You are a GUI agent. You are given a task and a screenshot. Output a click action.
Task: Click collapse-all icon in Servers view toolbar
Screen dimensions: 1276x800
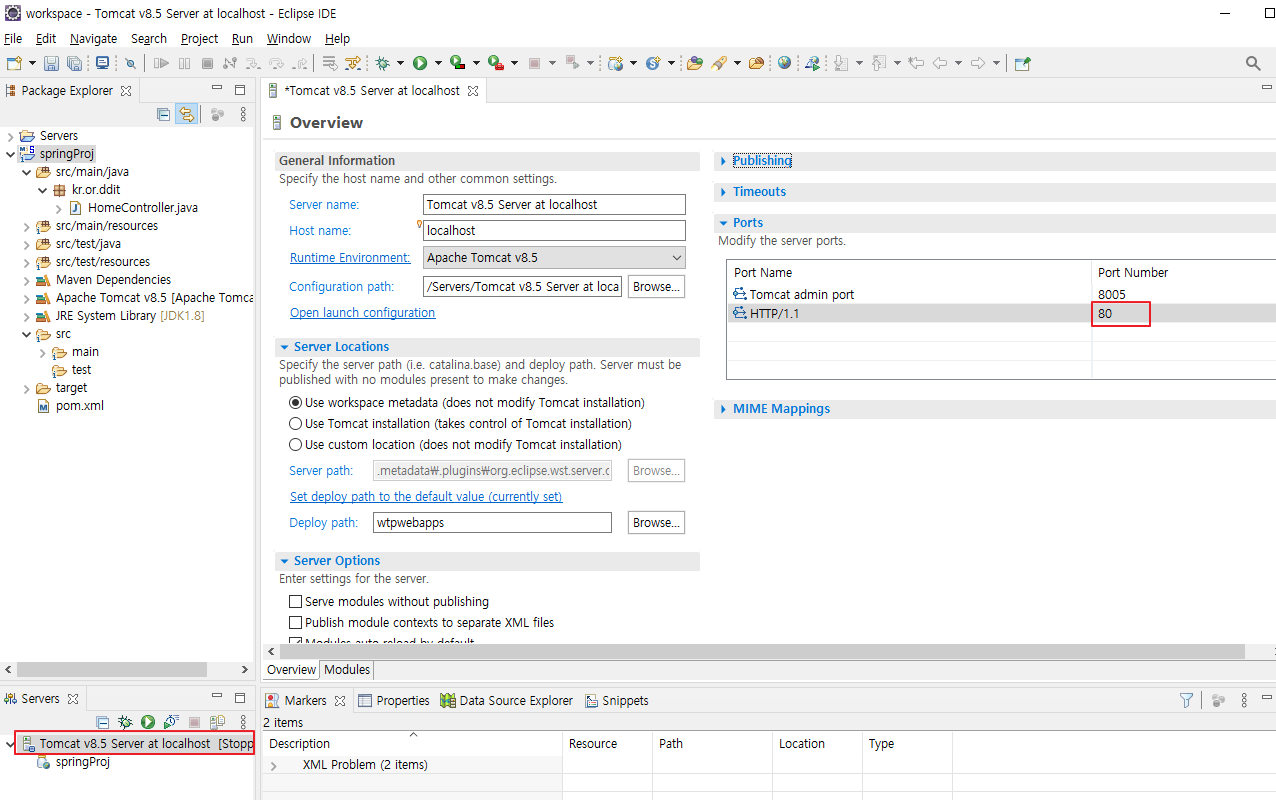click(x=102, y=722)
